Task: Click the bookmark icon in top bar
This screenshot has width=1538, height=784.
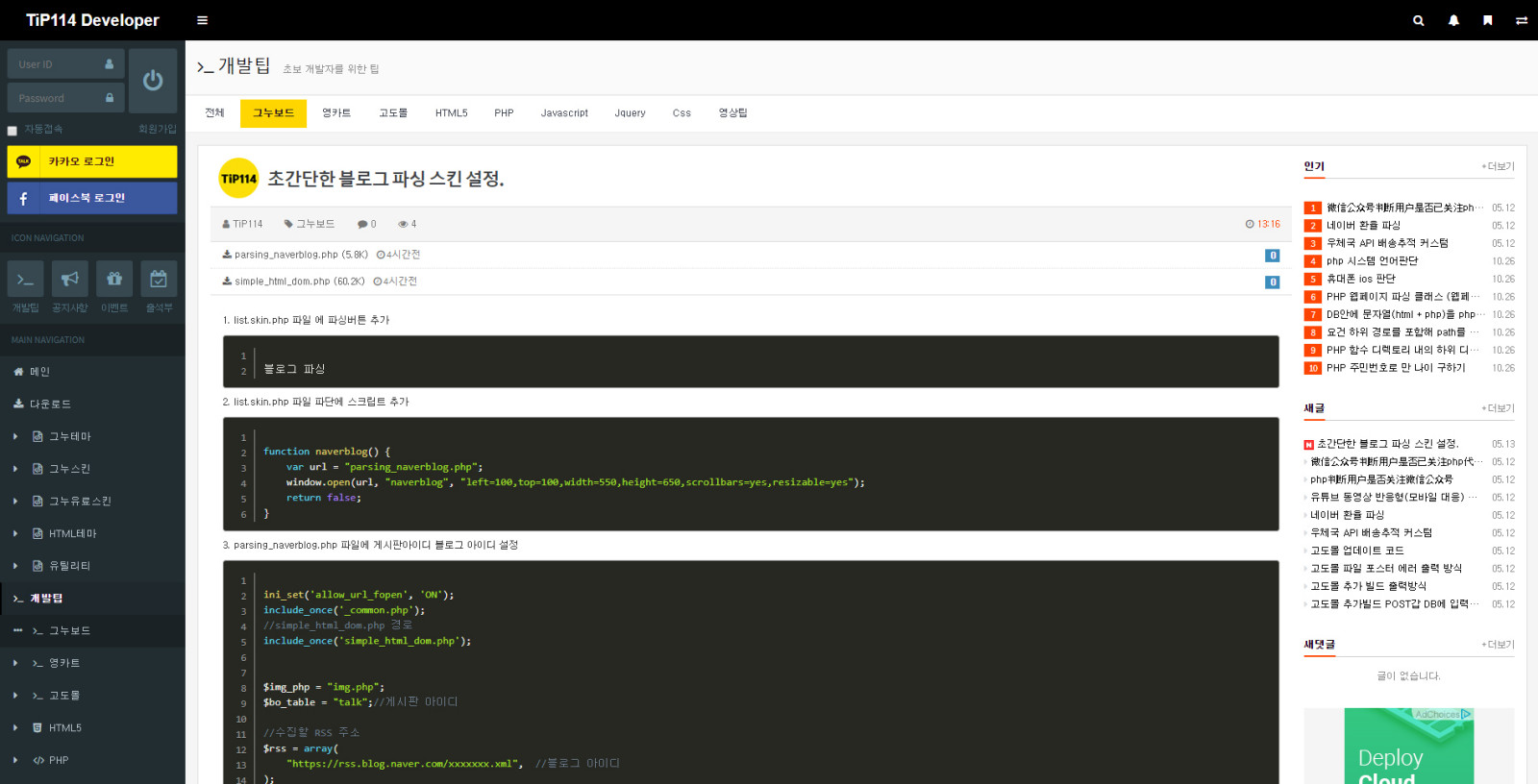Action: (1487, 20)
